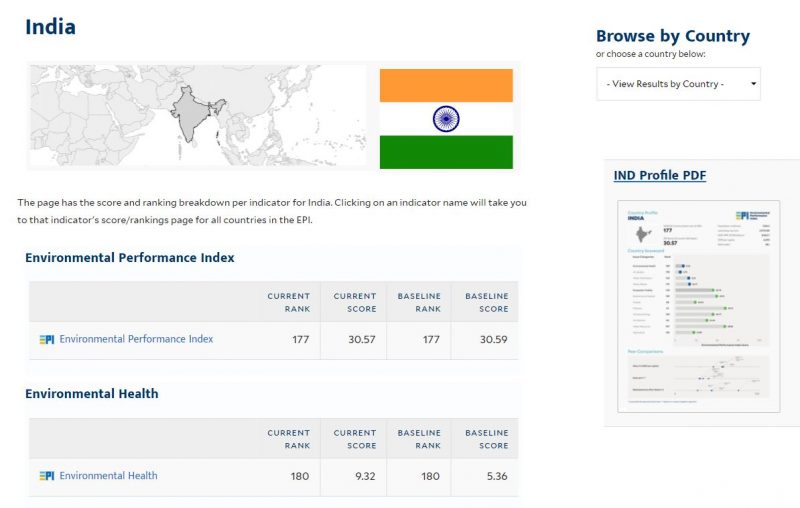800x508 pixels.
Task: Open the Environmental Performance Index indicator link
Action: tap(136, 339)
